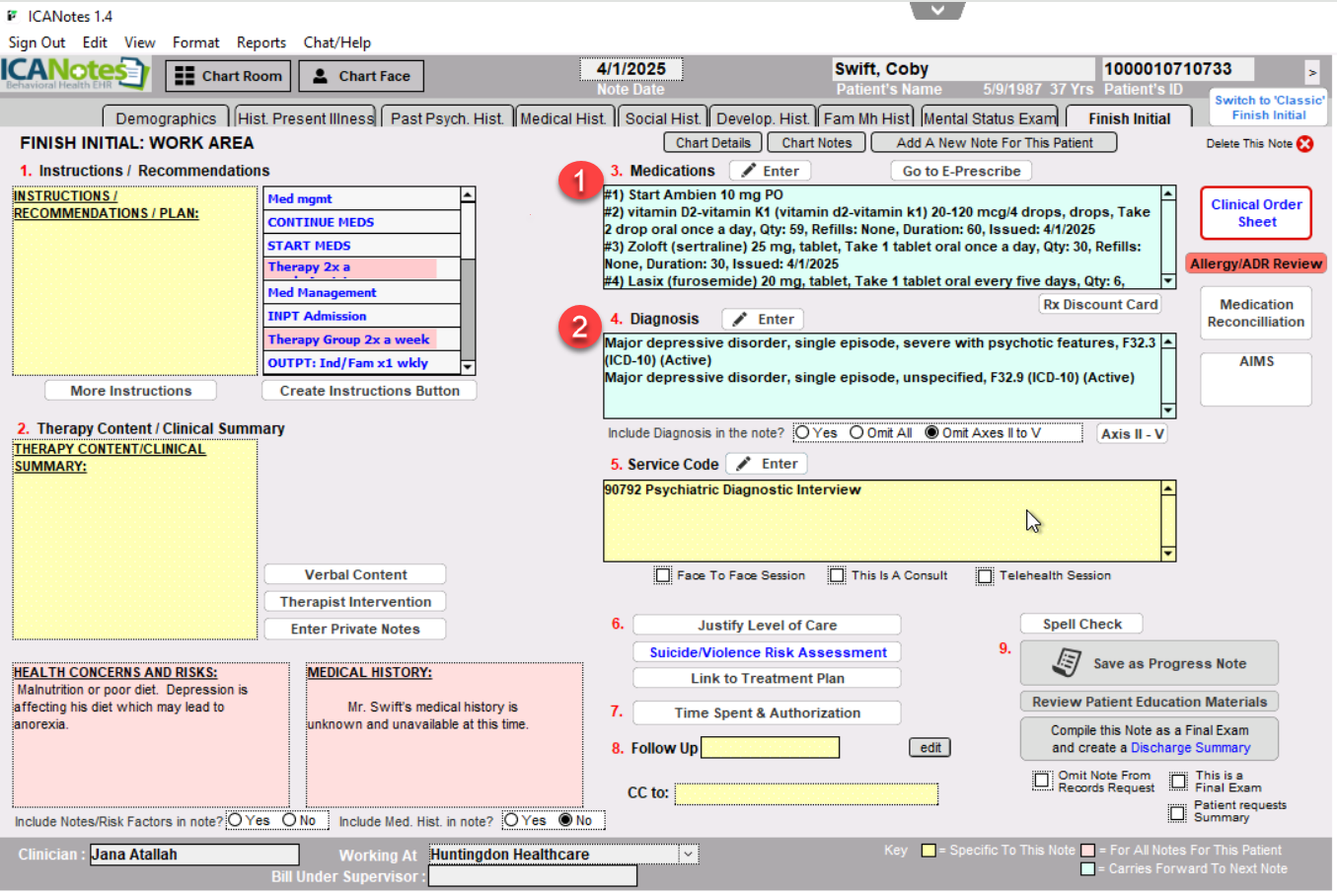
Task: Click the Follow Up input field
Action: click(x=770, y=748)
